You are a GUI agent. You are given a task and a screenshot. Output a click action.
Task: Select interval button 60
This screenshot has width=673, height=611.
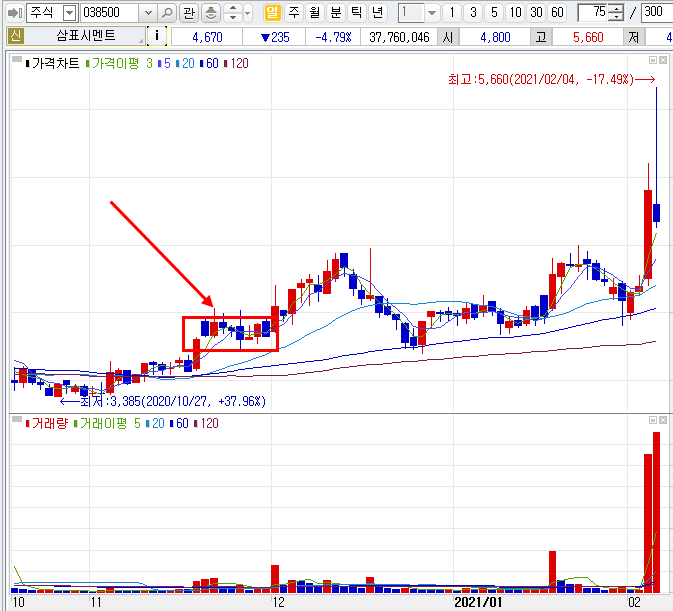coord(558,13)
